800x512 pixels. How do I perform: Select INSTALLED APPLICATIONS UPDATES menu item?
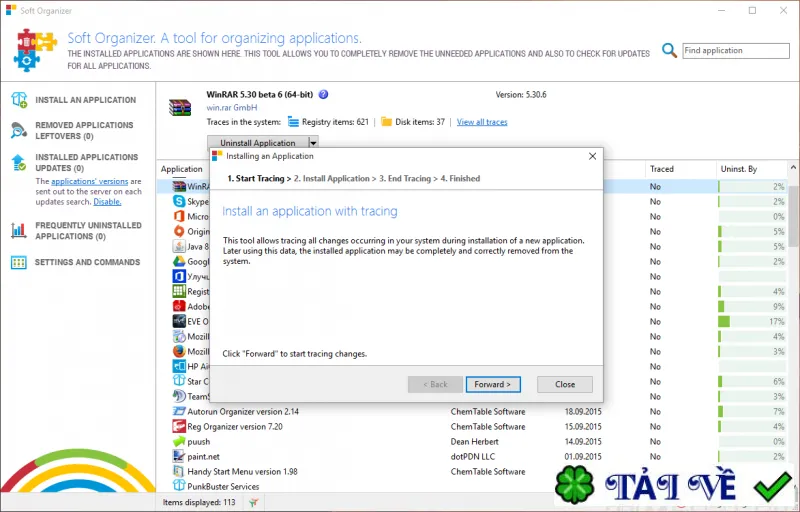[x=87, y=162]
